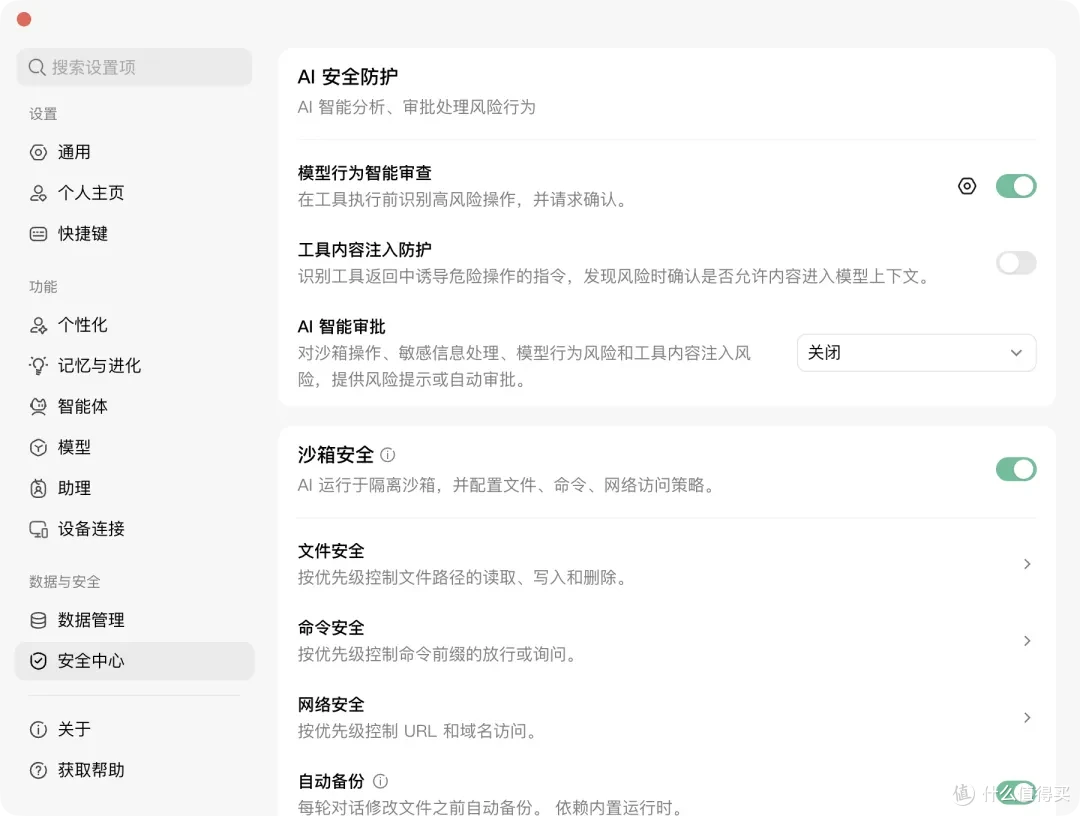The image size is (1080, 816).
Task: Select 安全中心 in sidebar
Action: pos(134,661)
